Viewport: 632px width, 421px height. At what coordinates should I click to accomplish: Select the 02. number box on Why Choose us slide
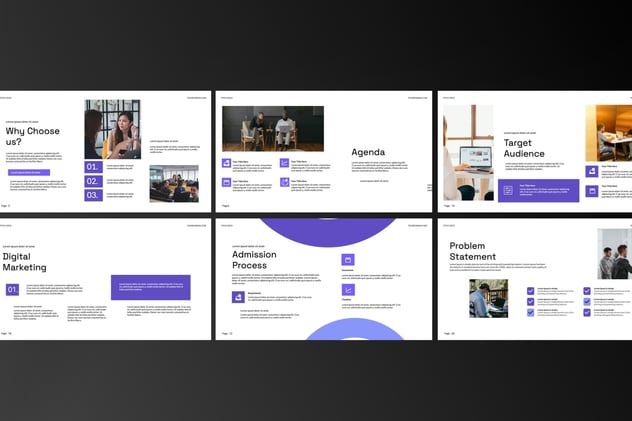[92, 181]
